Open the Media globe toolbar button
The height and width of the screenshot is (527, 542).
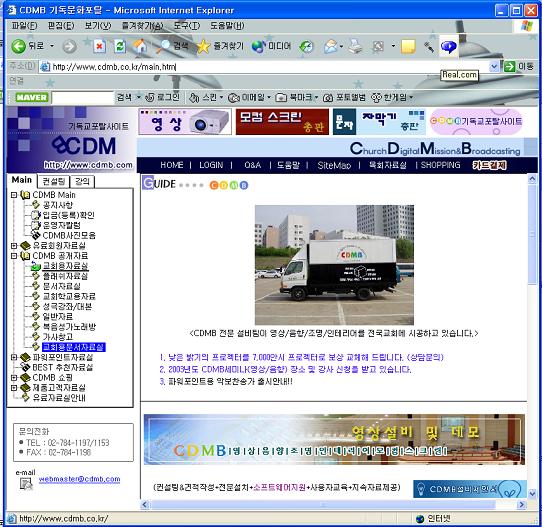click(x=271, y=46)
